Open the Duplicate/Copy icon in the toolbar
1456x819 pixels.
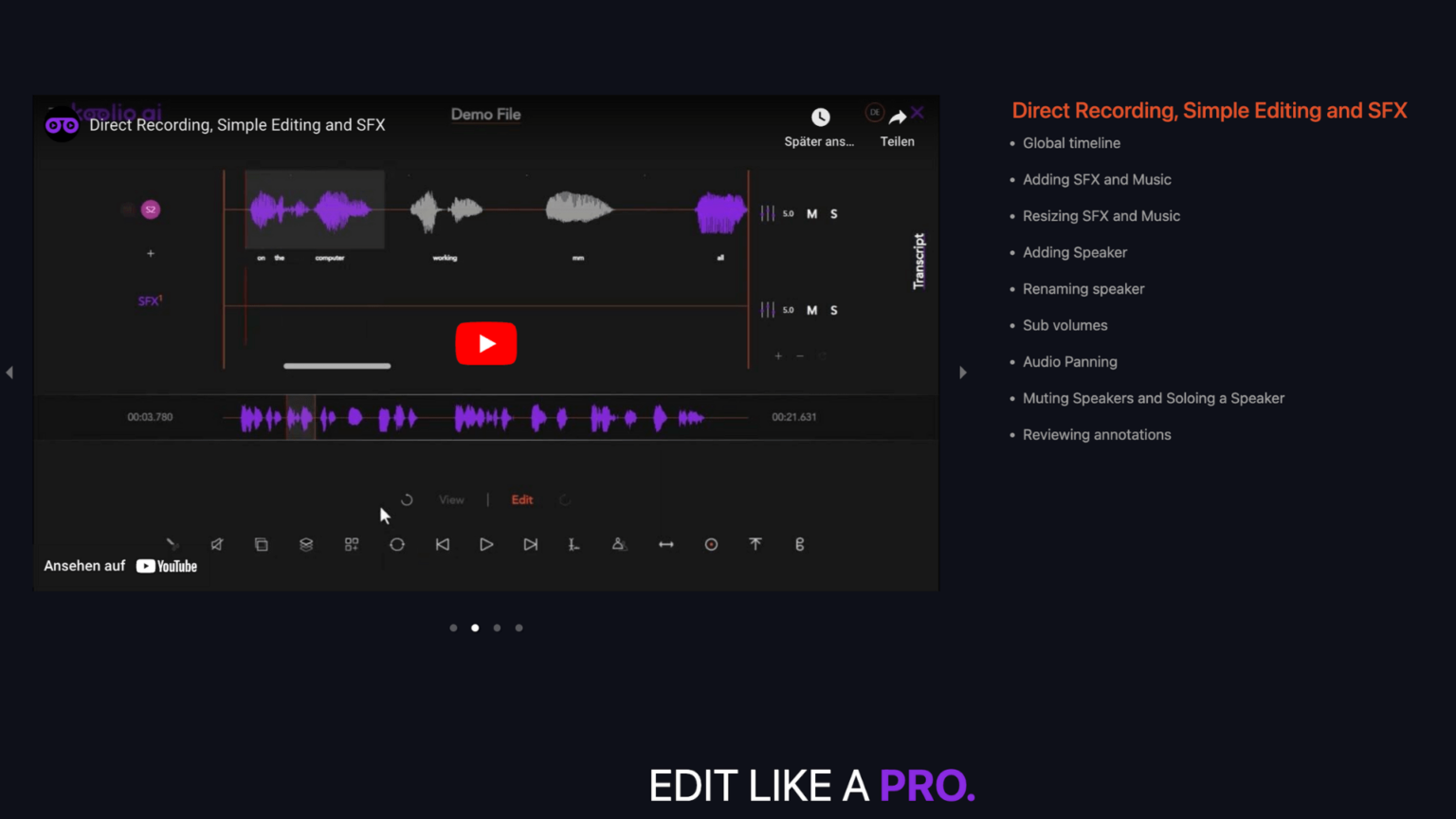[x=262, y=544]
